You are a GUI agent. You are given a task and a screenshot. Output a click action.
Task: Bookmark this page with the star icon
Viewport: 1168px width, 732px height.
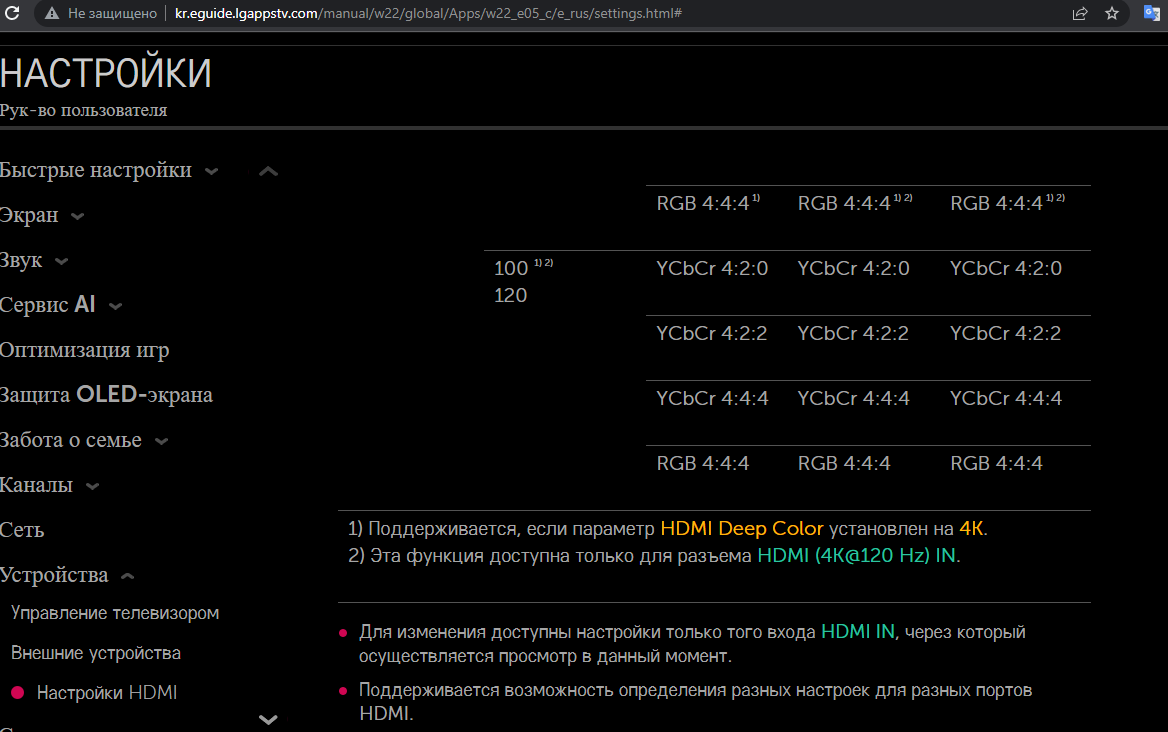point(1112,14)
